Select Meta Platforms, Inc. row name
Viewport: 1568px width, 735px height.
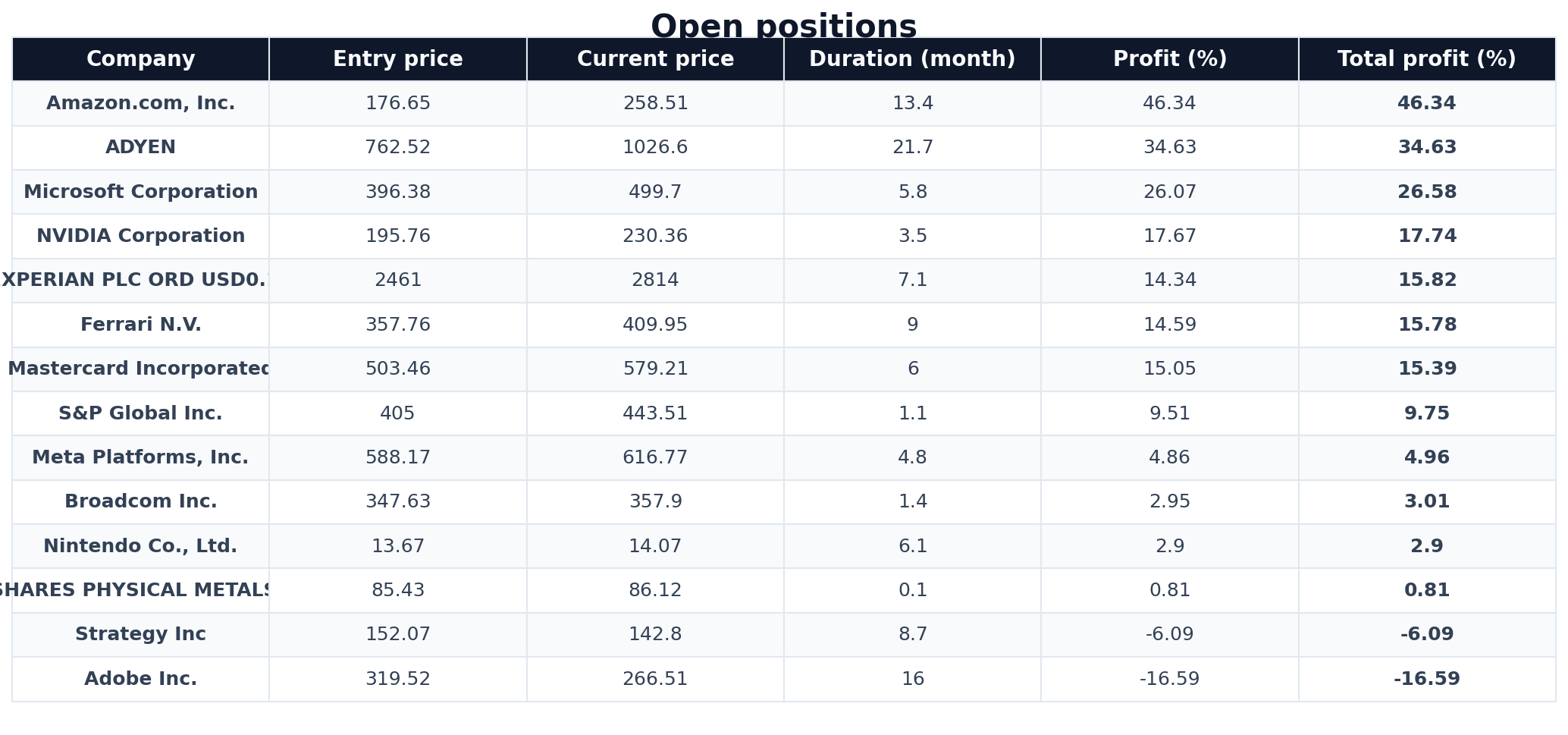pos(140,457)
